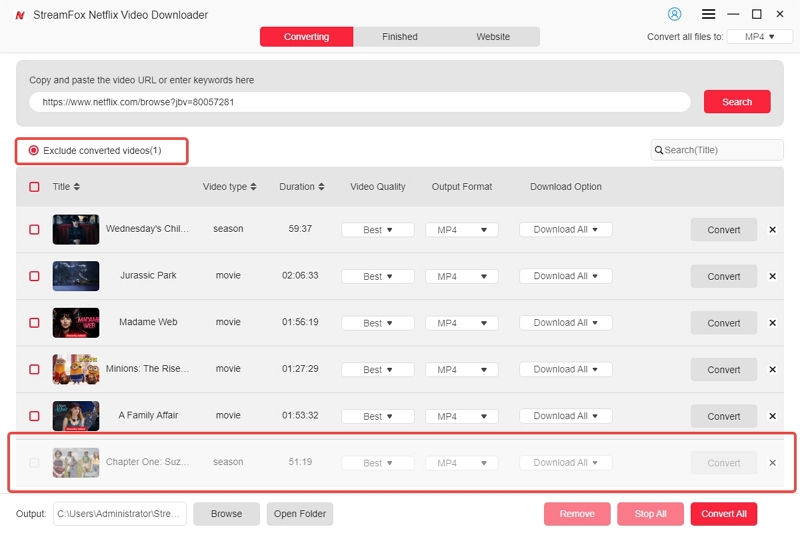Click the 'Madame Web' title text
Screen dimensions: 800x533
coord(148,322)
